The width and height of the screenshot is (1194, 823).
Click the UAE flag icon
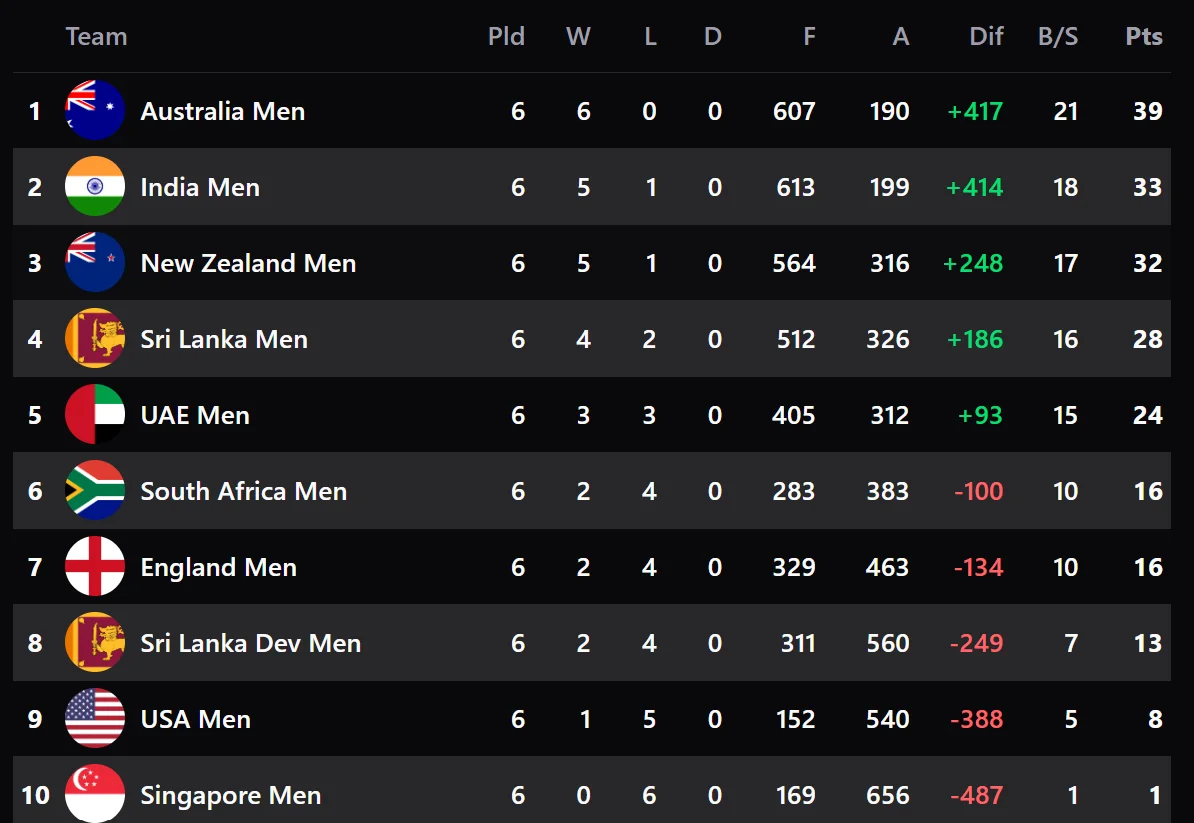click(95, 415)
